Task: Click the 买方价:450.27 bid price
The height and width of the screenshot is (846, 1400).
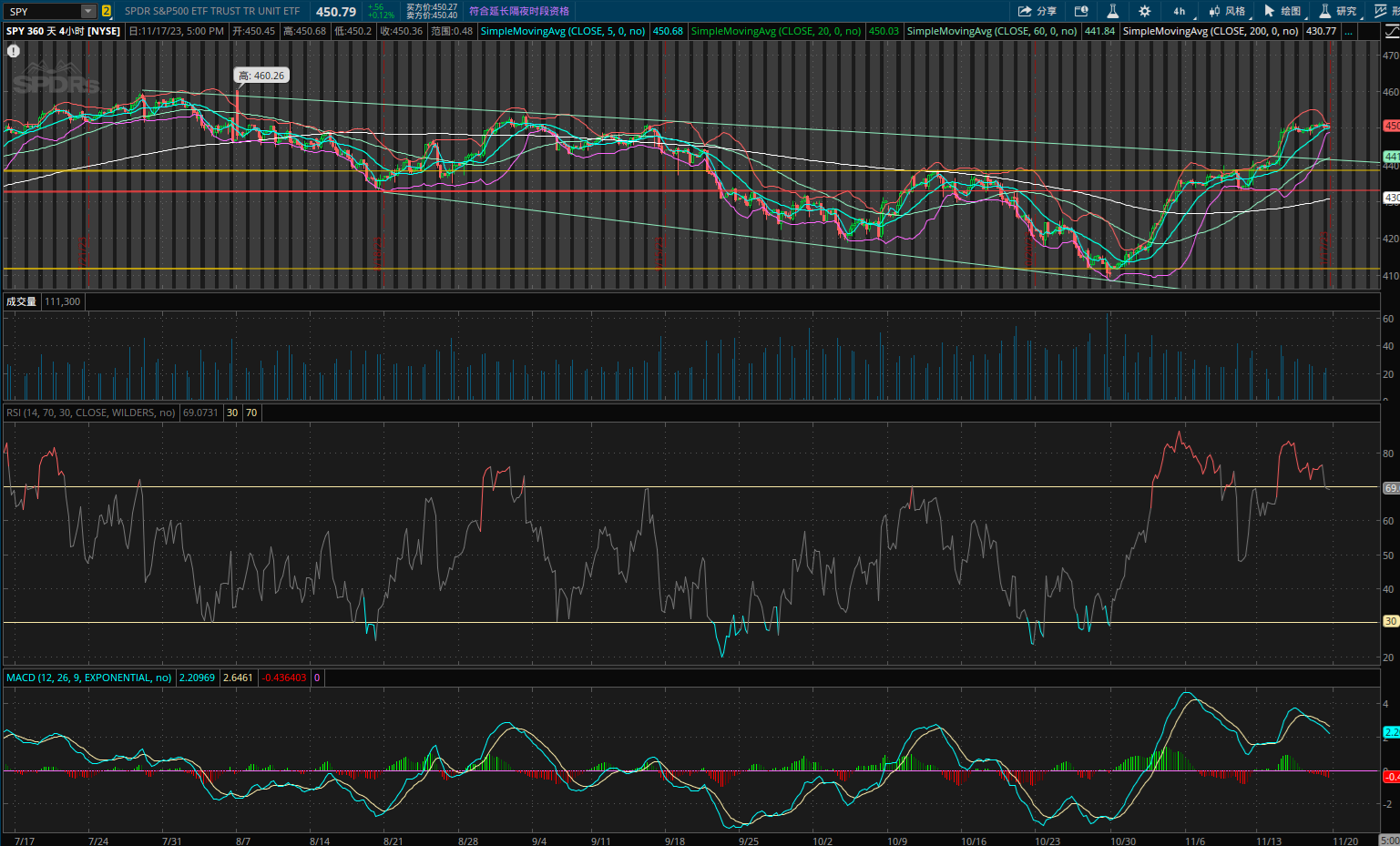Action: (432, 7)
